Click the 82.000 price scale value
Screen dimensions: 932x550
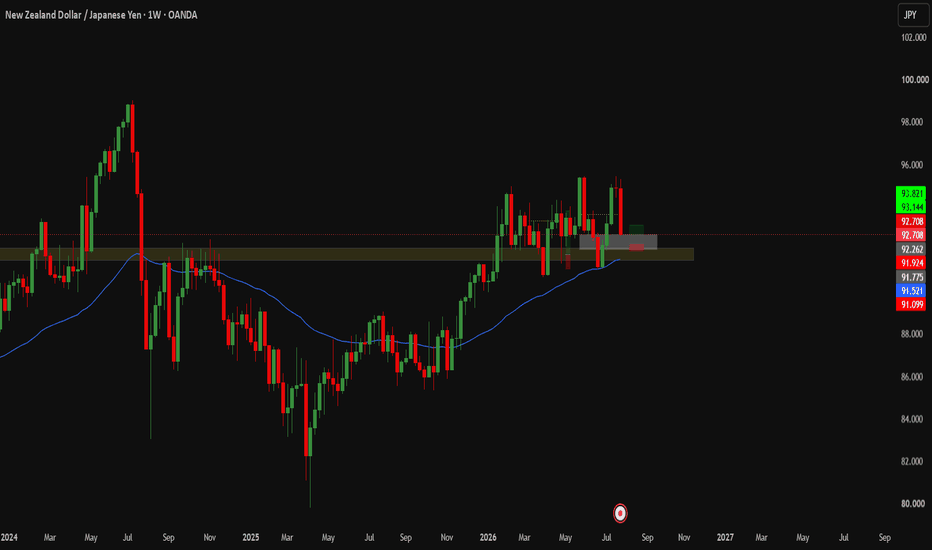(912, 461)
